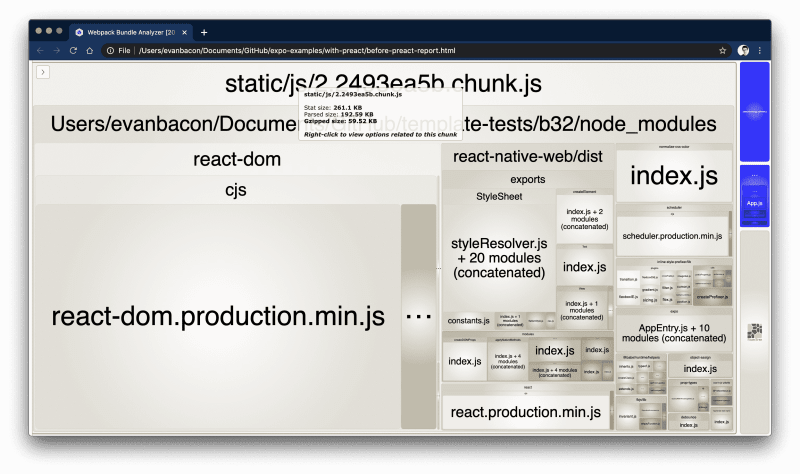Select react.production.min.js module
The width and height of the screenshot is (800, 474).
(x=526, y=412)
